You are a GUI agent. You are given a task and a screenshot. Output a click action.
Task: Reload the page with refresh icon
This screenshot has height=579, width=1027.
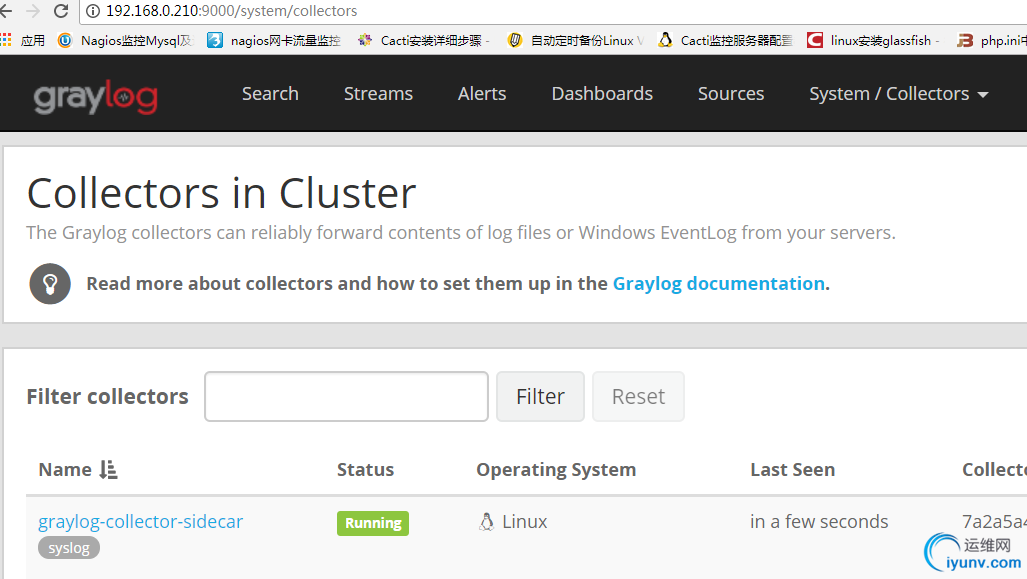(x=61, y=11)
